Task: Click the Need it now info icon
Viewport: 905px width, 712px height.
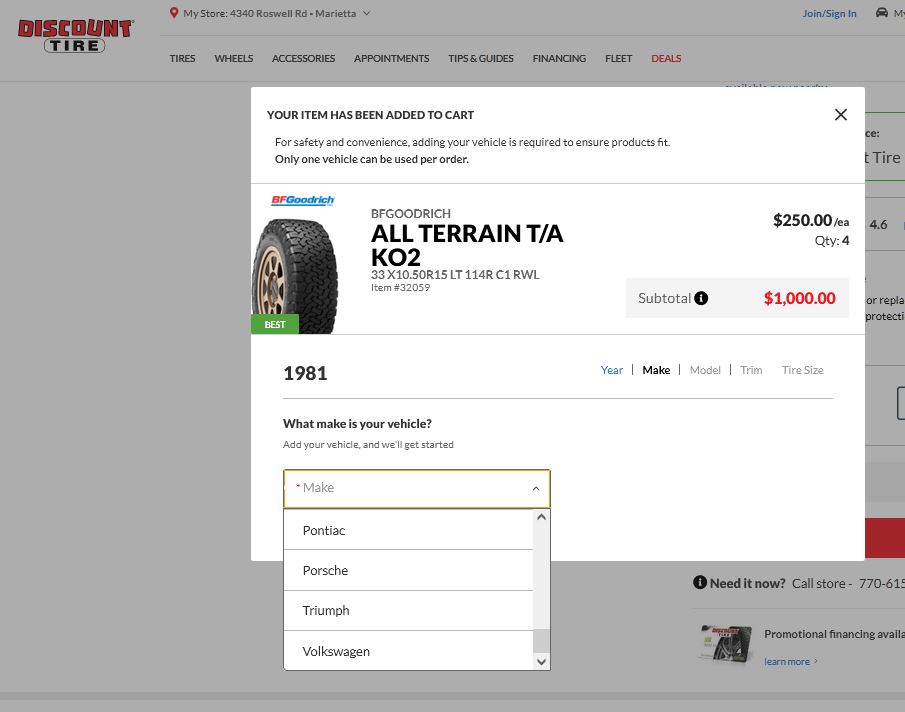Action: 700,582
